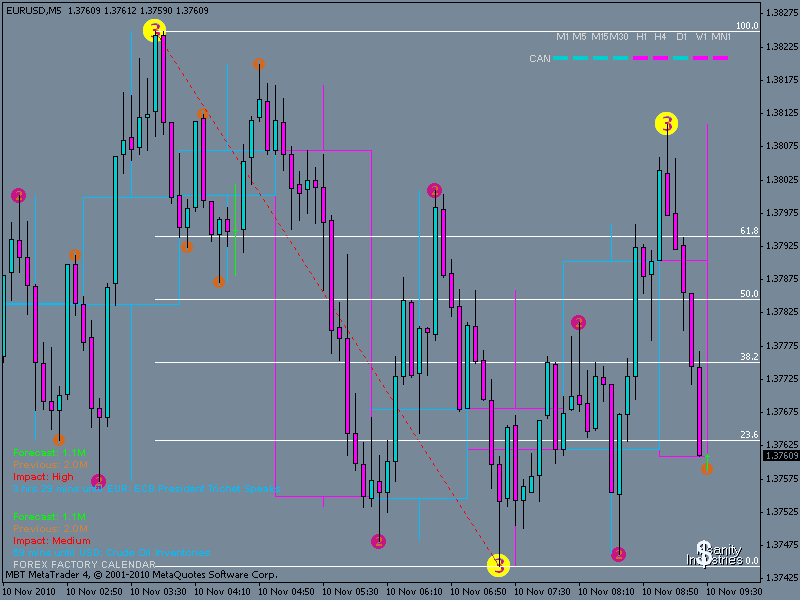Click Forecast: 1.1M above Impact: High

coord(49,453)
